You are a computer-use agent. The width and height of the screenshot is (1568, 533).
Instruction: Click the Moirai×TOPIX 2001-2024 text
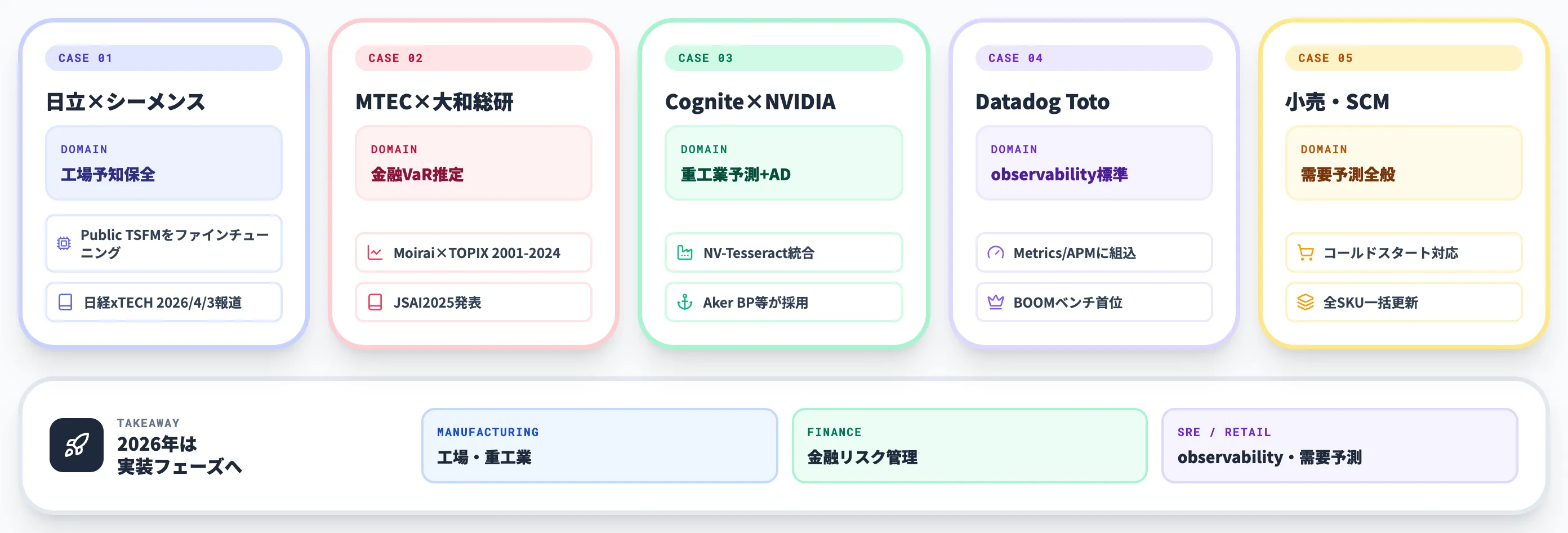click(476, 253)
